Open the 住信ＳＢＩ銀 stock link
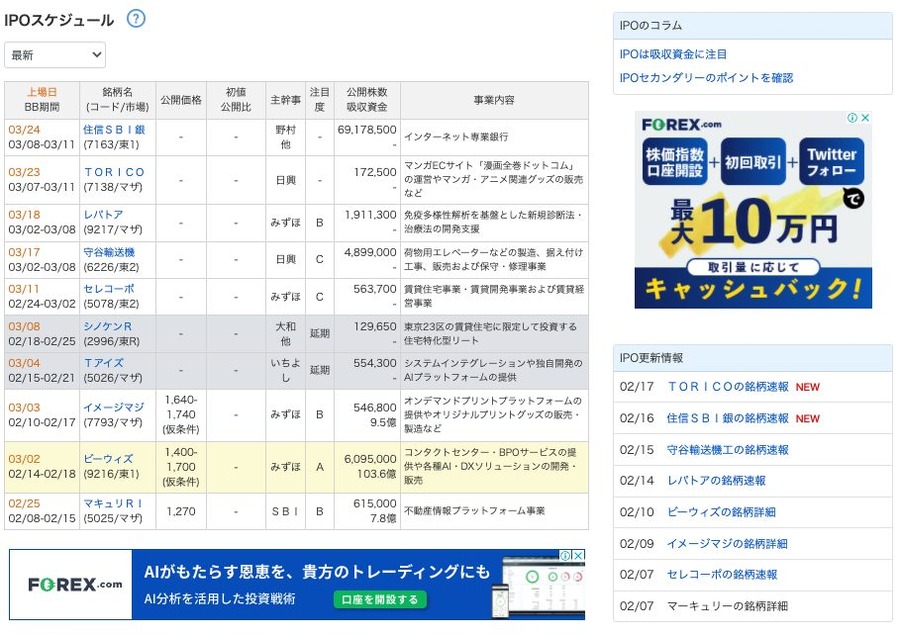This screenshot has height=636, width=900. coord(114,130)
